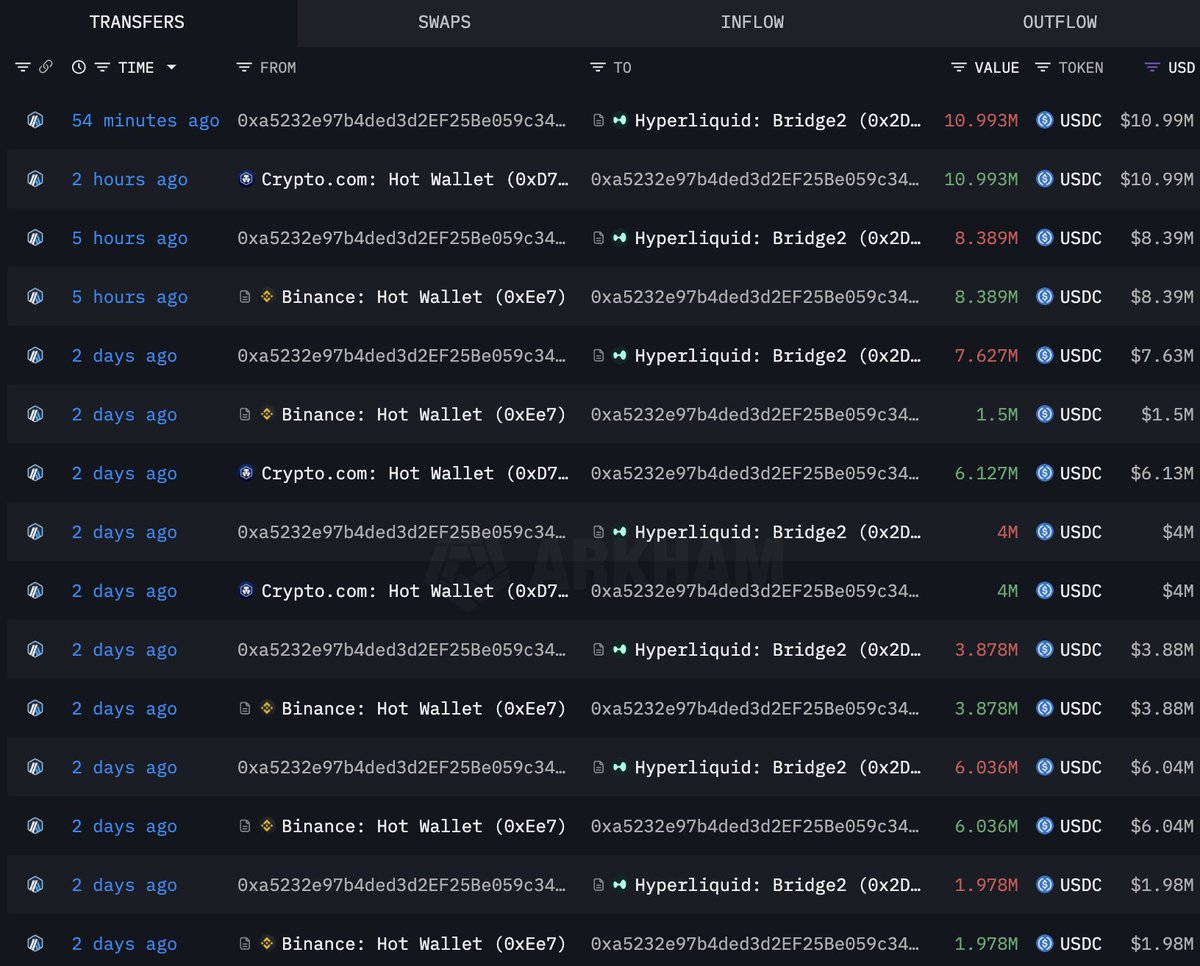
Task: Open Crypto.com Hot Wallet in 2 hours ago row
Action: click(415, 180)
